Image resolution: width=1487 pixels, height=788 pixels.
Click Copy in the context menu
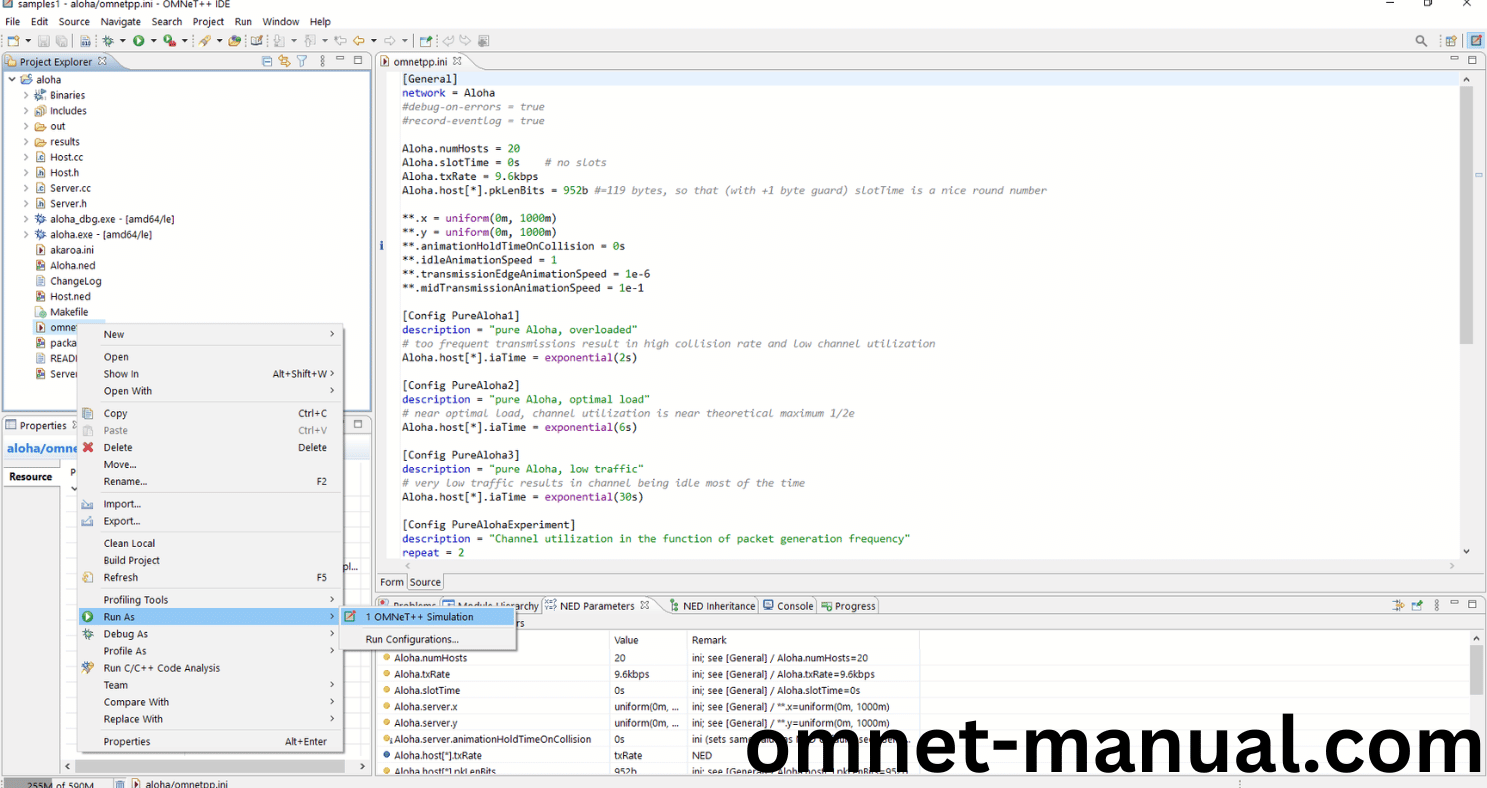click(210, 413)
